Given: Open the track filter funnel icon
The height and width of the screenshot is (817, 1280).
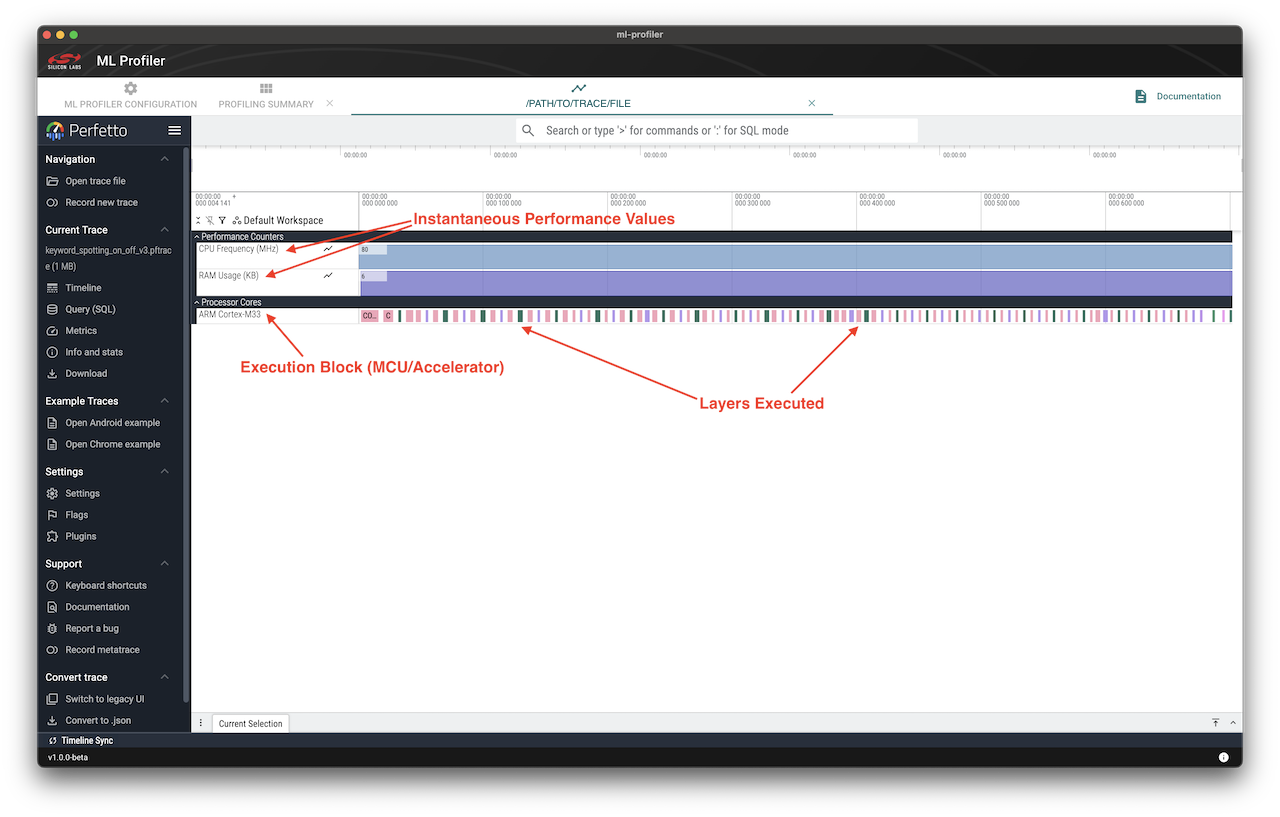Looking at the screenshot, I should tap(222, 220).
